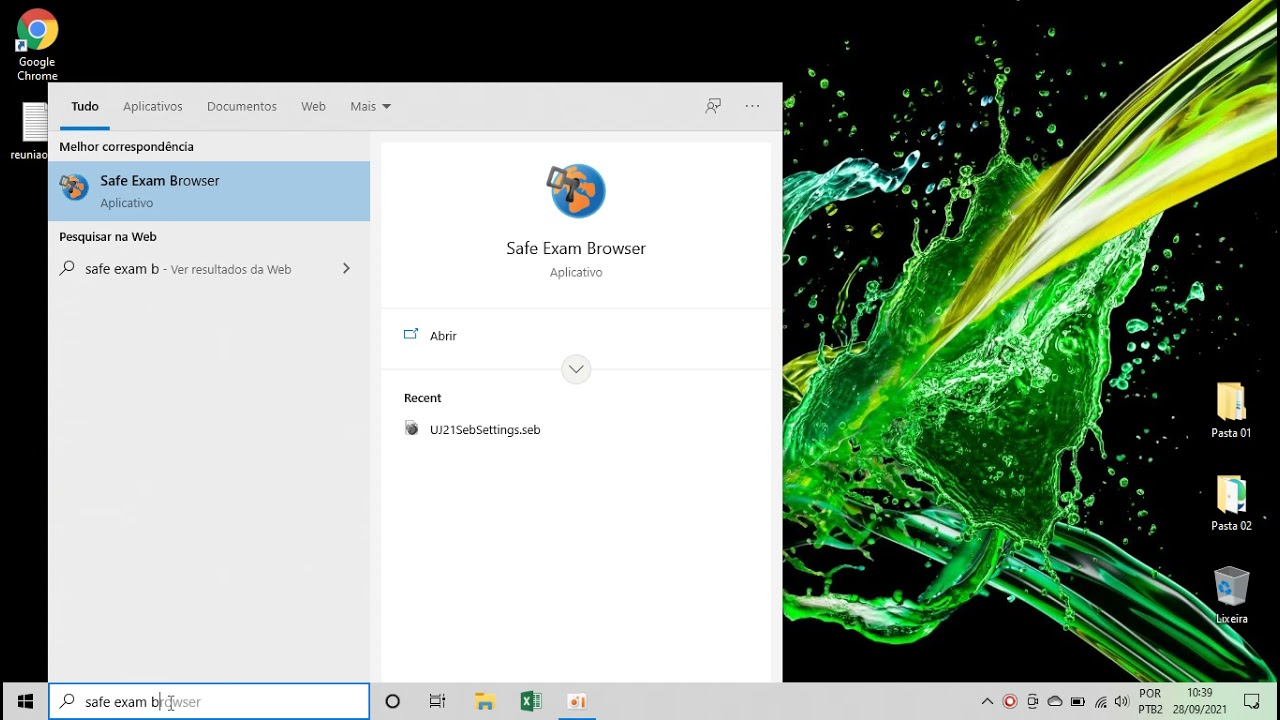Select Safe Exam Browser best match result
This screenshot has width=1280, height=720.
tap(209, 191)
